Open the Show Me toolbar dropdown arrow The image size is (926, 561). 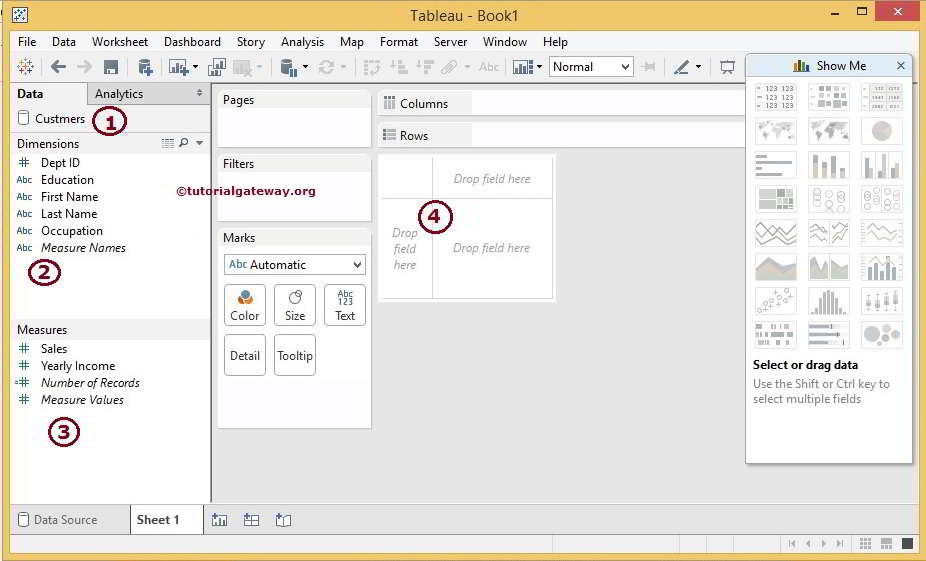tap(540, 67)
